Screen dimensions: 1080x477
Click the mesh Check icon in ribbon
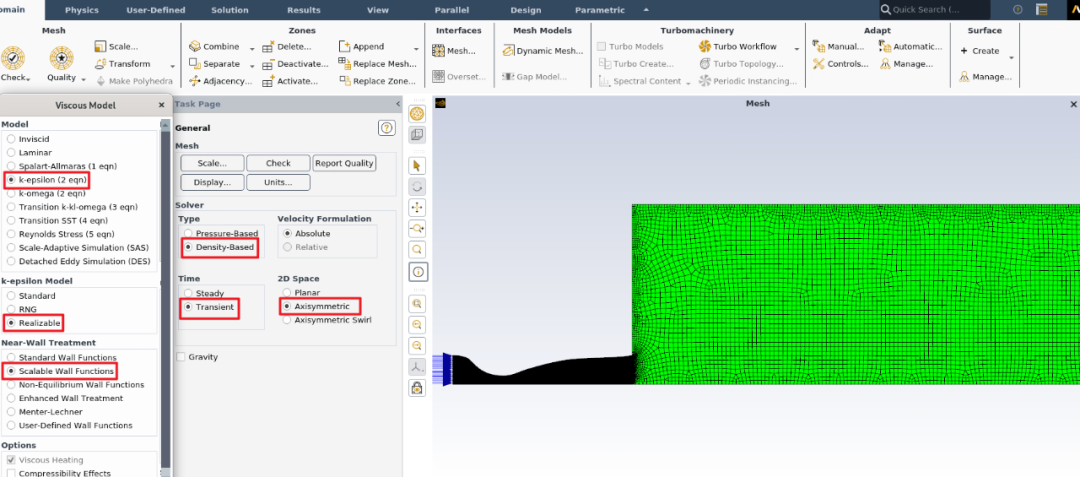tap(12, 59)
